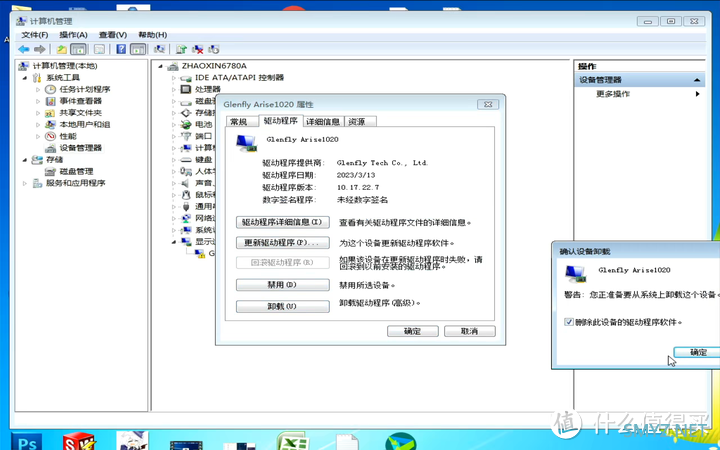Switch to the 详细信息 tab
The image size is (720, 450).
(324, 121)
